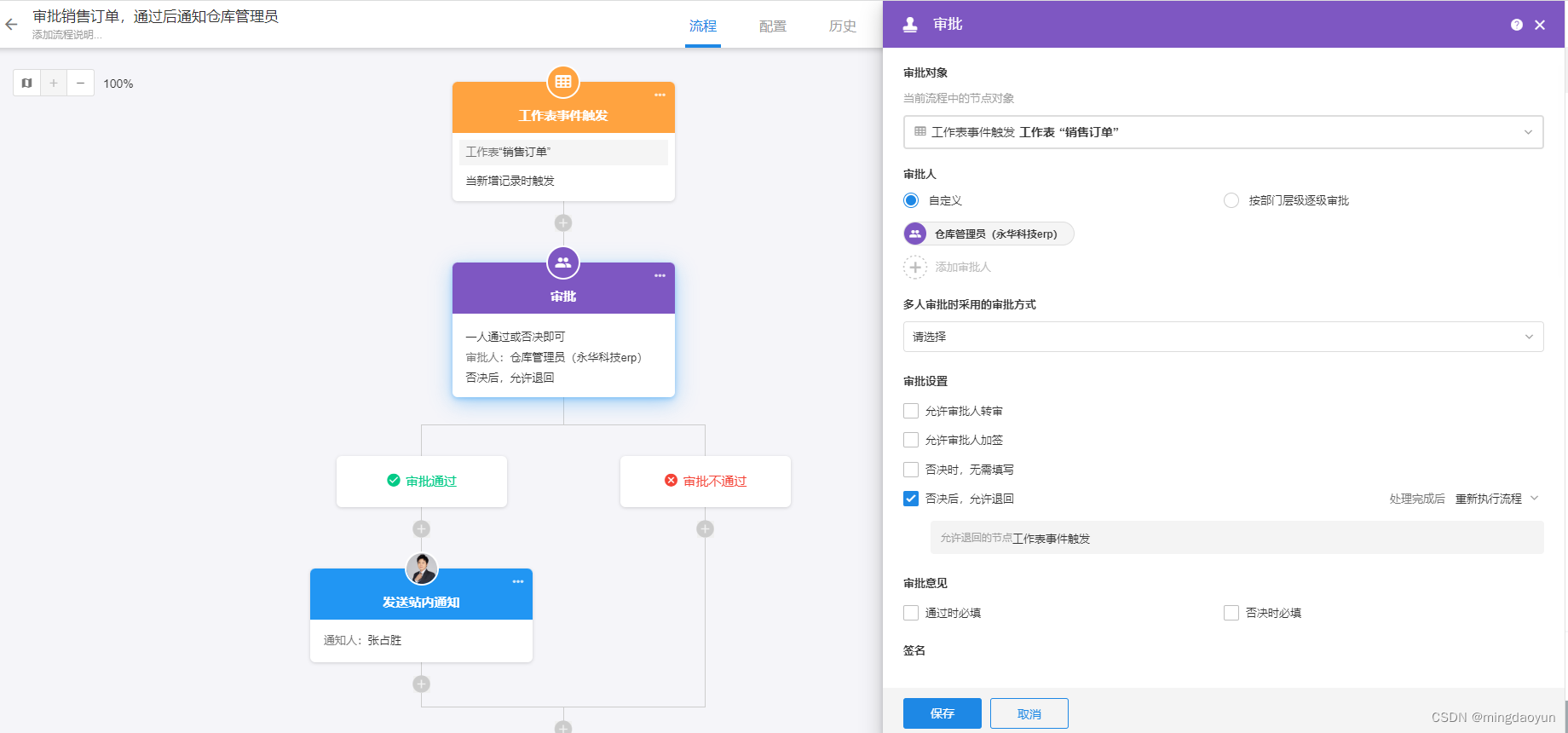Click the help question mark icon

point(1517,25)
